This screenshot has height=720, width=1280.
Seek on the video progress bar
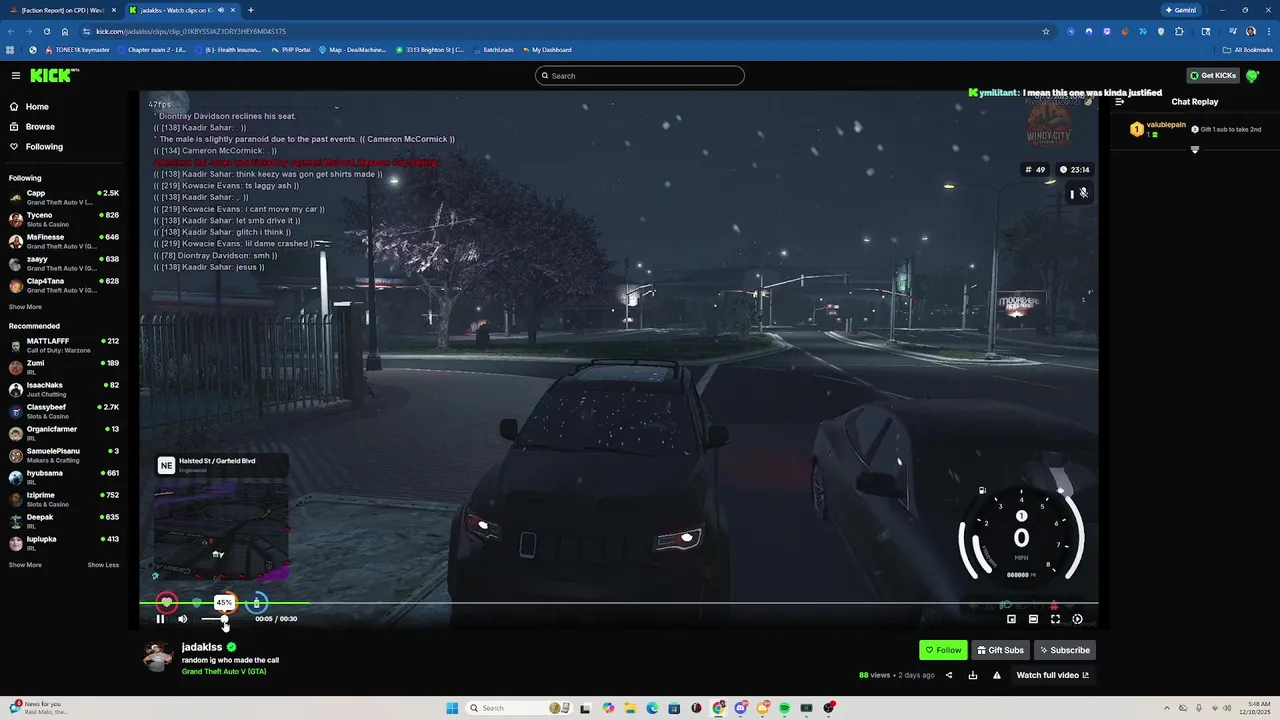pyautogui.click(x=618, y=603)
